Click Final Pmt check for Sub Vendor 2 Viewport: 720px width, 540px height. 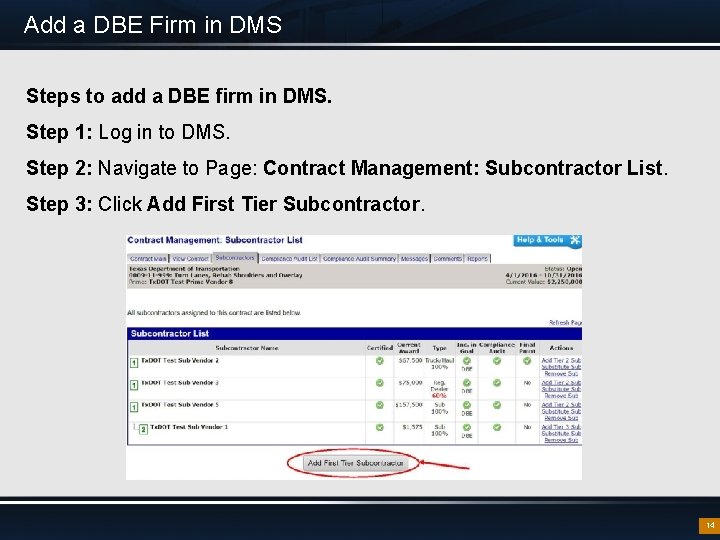coord(527,361)
